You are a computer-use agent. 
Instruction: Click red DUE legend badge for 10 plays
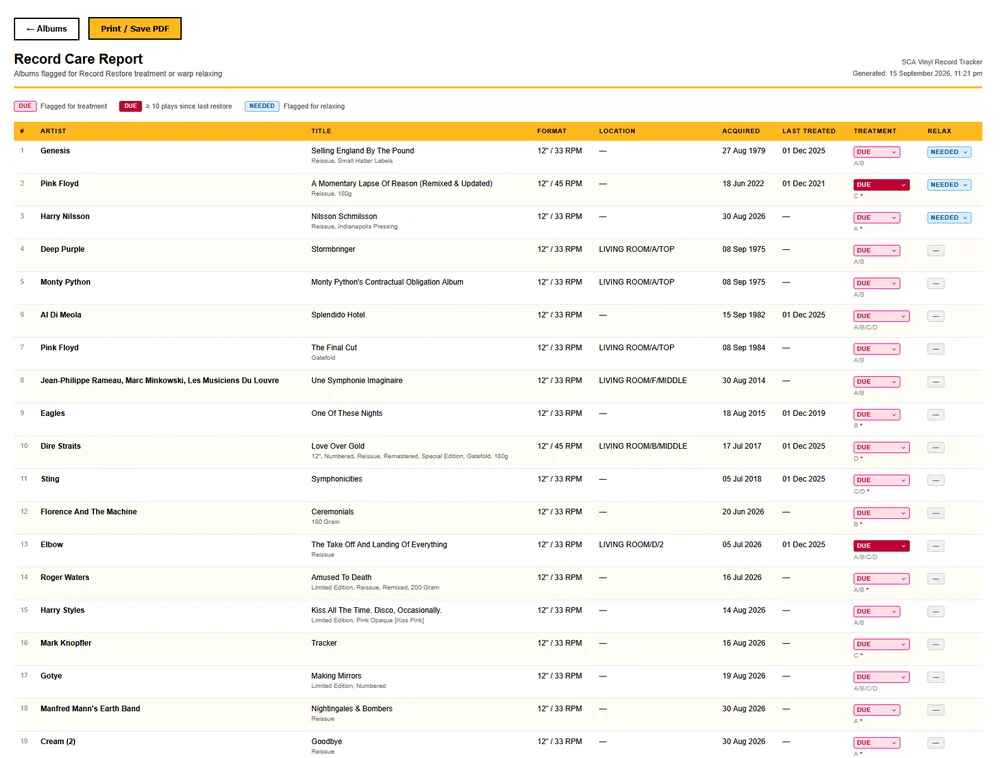coord(130,106)
